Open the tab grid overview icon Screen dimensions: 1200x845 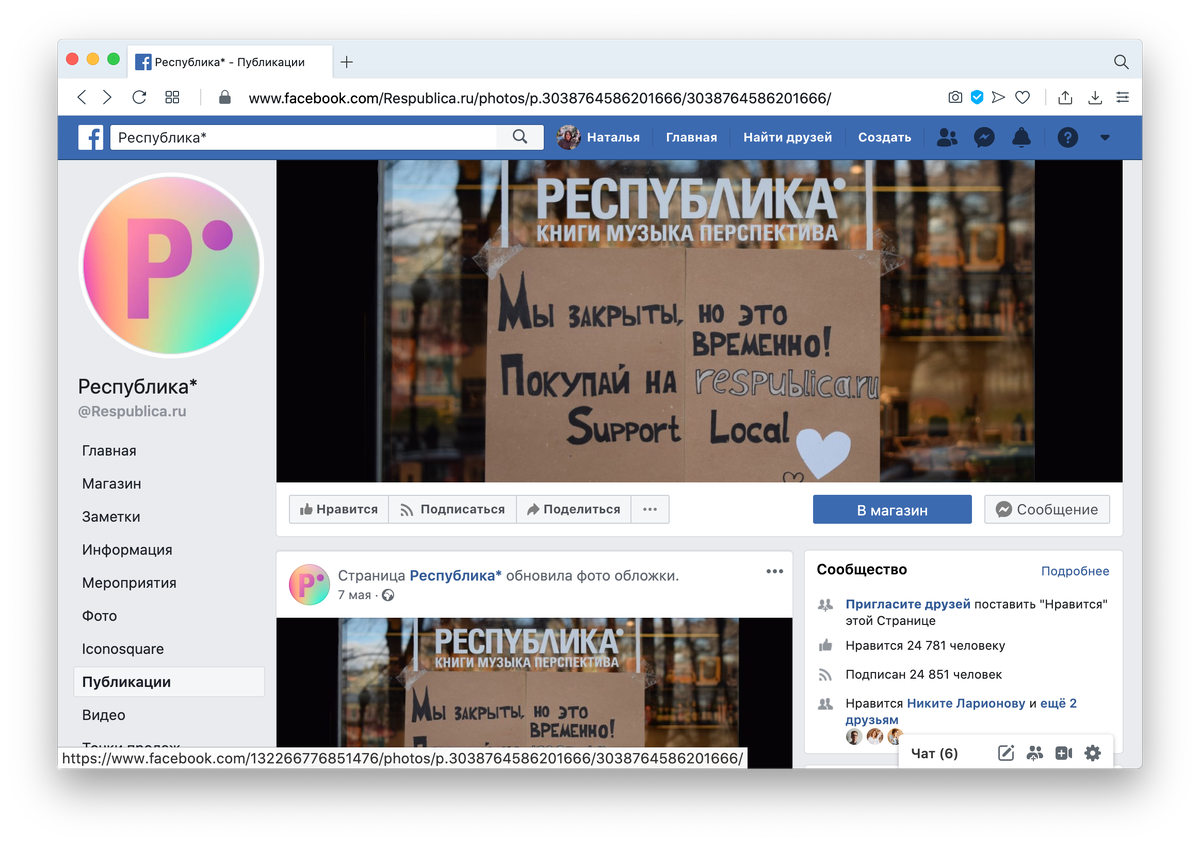172,97
